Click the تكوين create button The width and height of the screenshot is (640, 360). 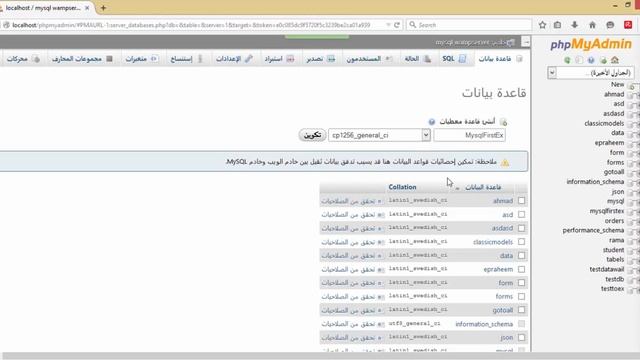[312, 135]
